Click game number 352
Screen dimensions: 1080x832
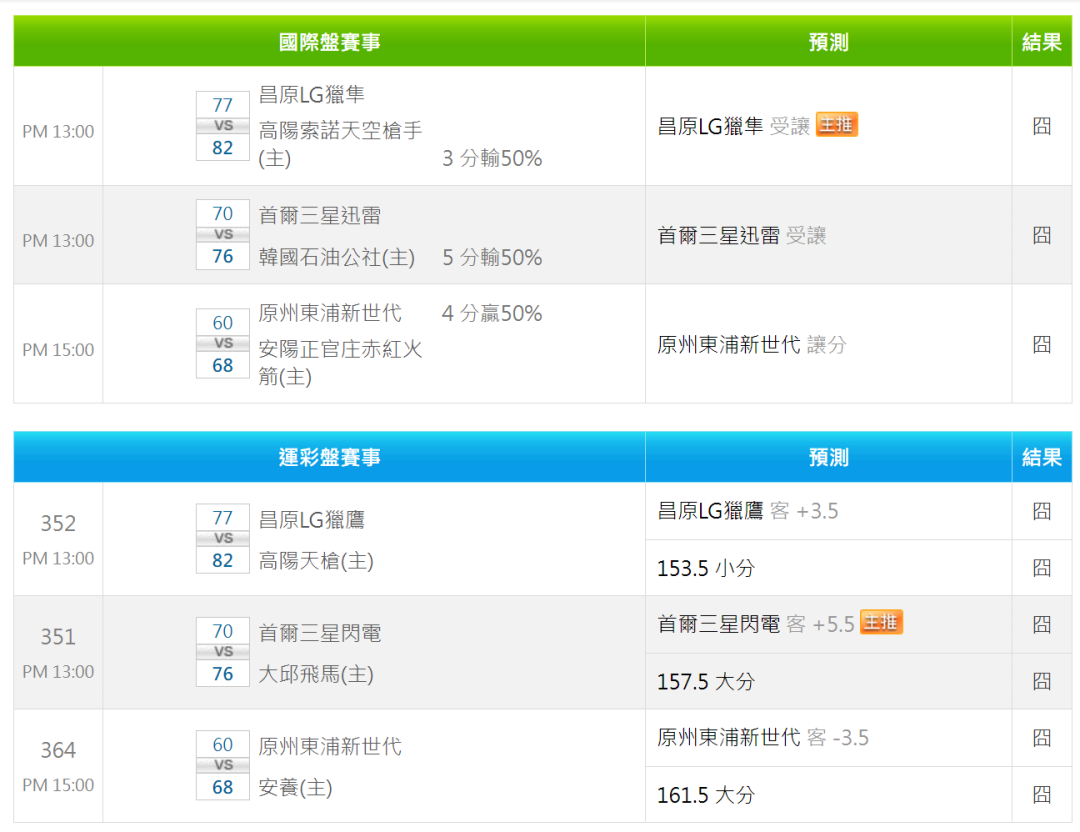click(58, 523)
